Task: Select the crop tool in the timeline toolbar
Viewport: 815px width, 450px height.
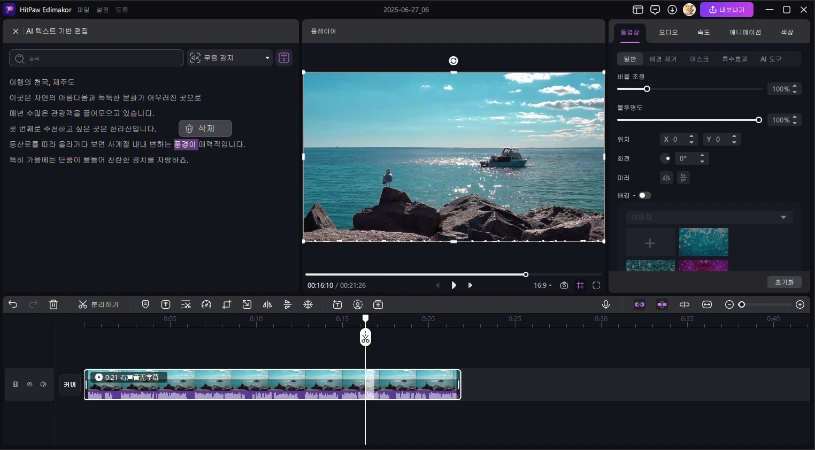Action: [227, 305]
